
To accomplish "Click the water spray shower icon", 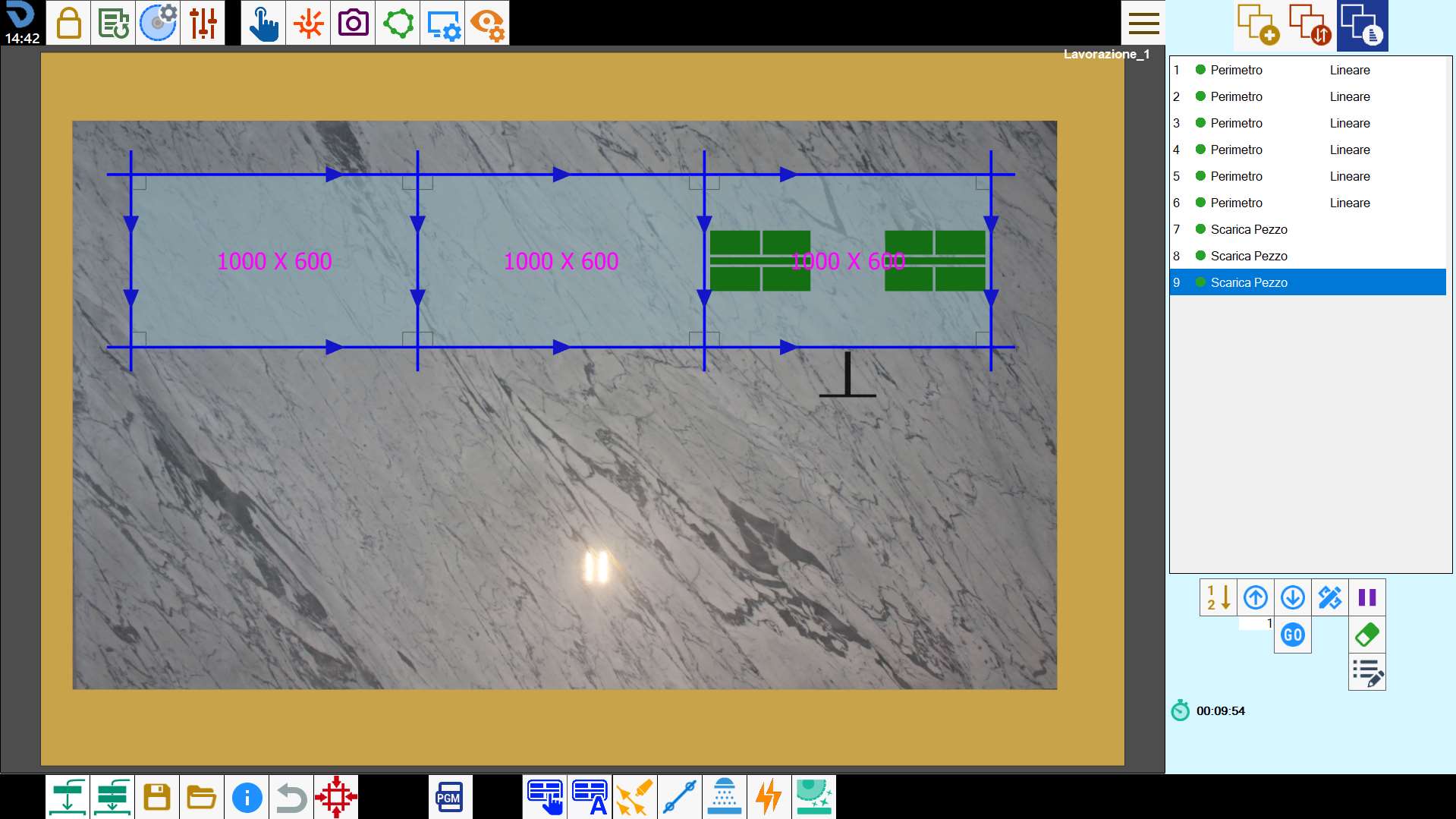I will [725, 797].
